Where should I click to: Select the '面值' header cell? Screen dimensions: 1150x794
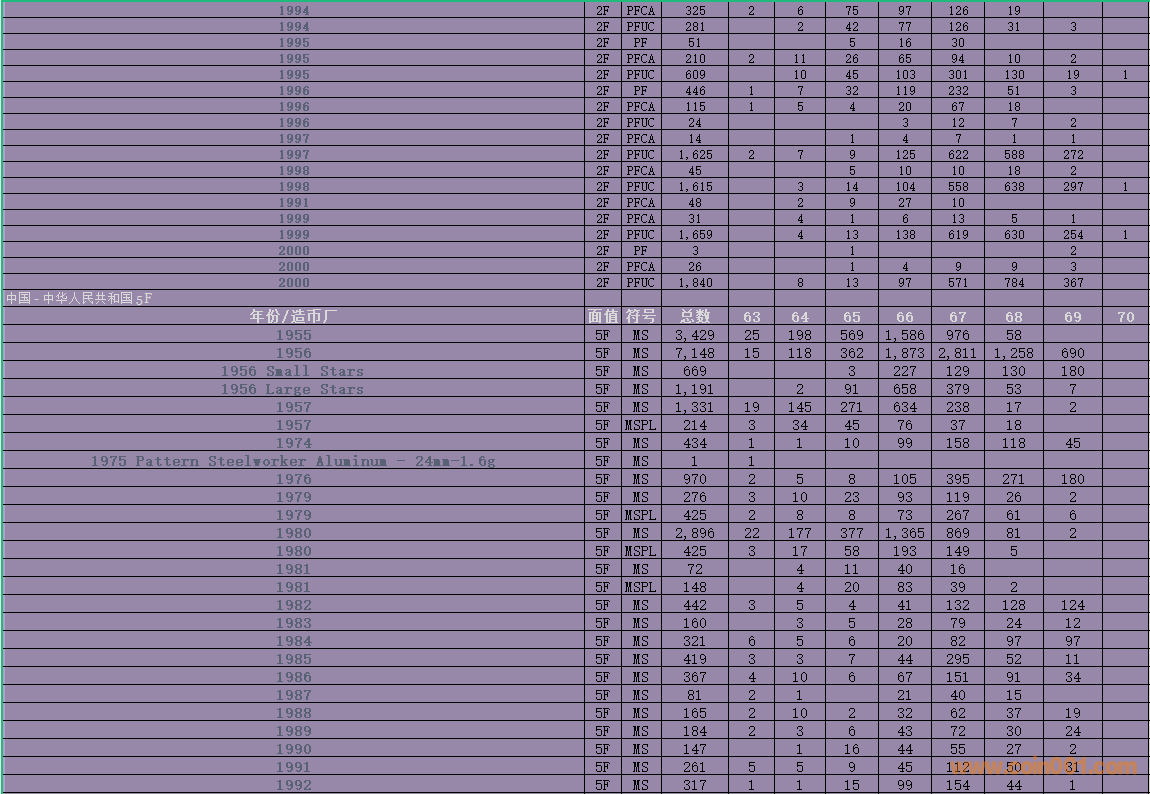point(602,316)
